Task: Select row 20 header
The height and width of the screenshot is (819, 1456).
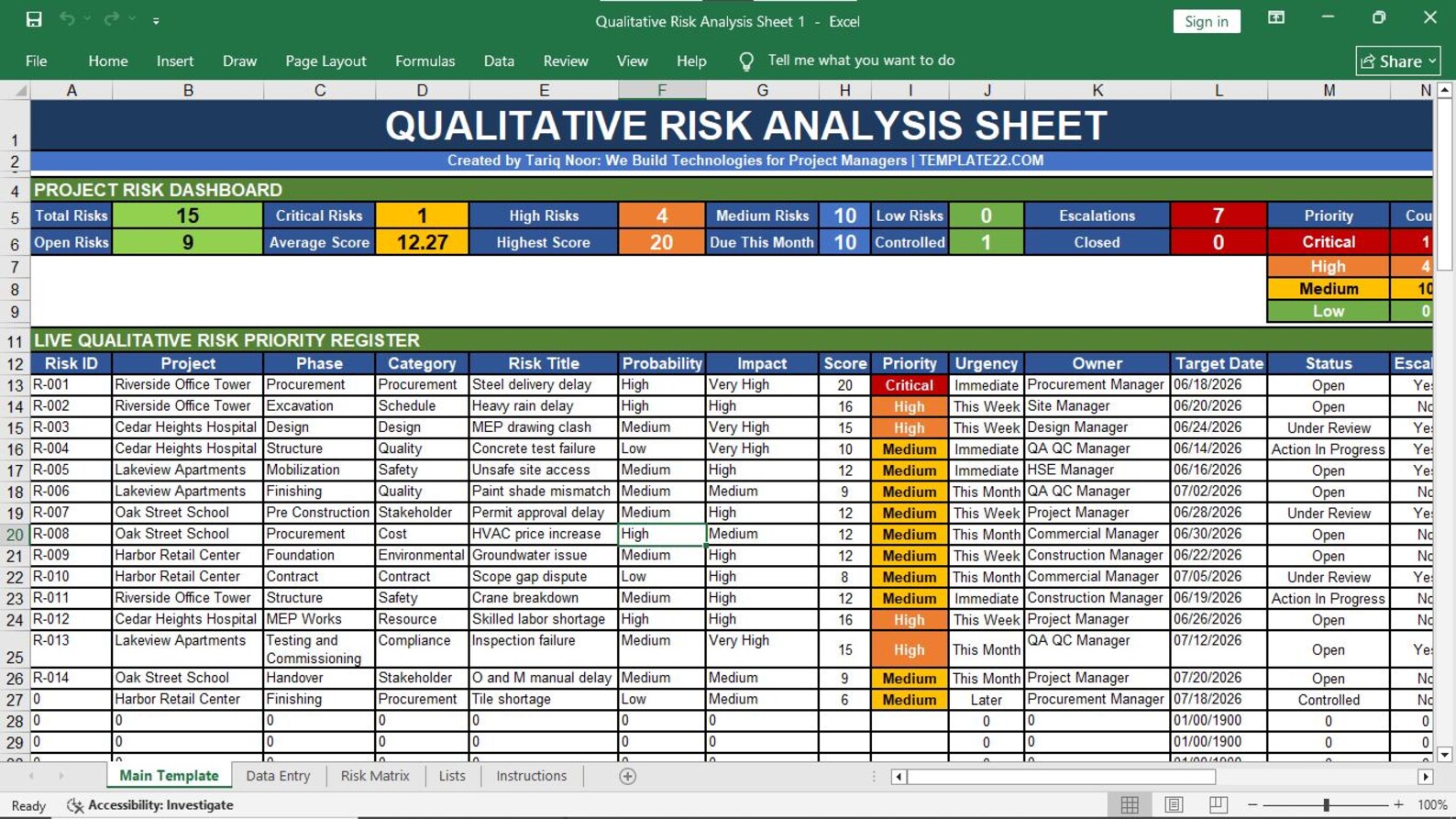Action: point(15,535)
